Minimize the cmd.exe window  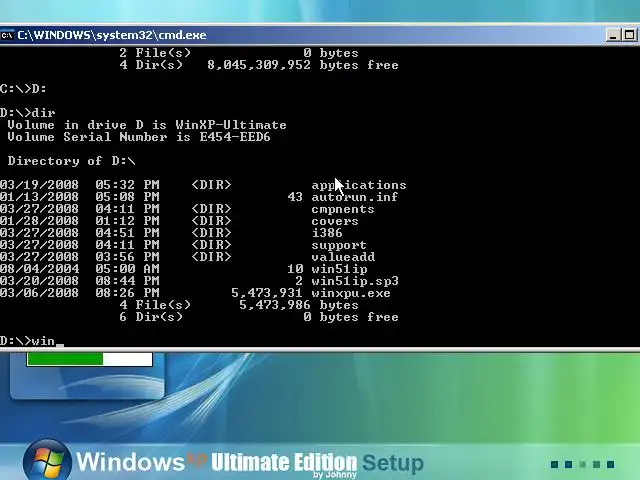613,35
